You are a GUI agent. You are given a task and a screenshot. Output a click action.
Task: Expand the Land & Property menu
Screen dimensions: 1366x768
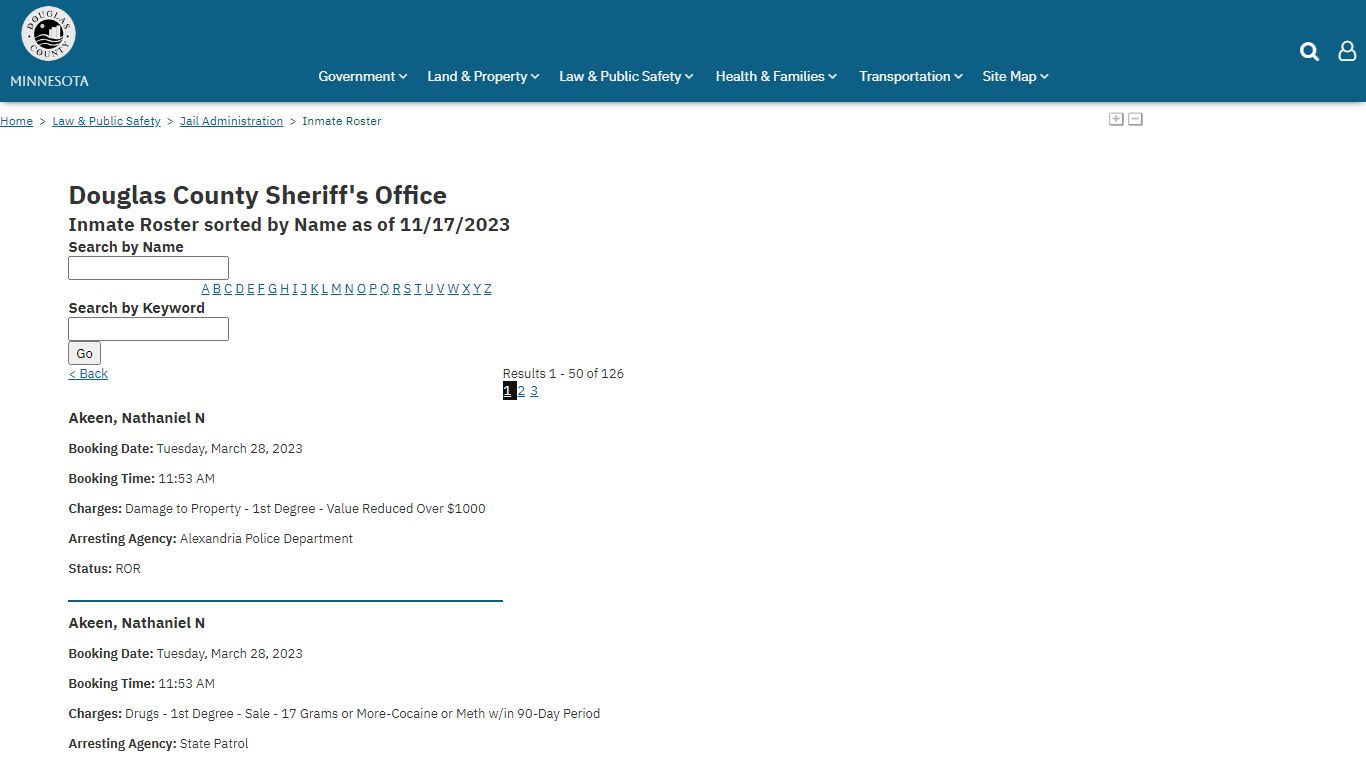(482, 76)
